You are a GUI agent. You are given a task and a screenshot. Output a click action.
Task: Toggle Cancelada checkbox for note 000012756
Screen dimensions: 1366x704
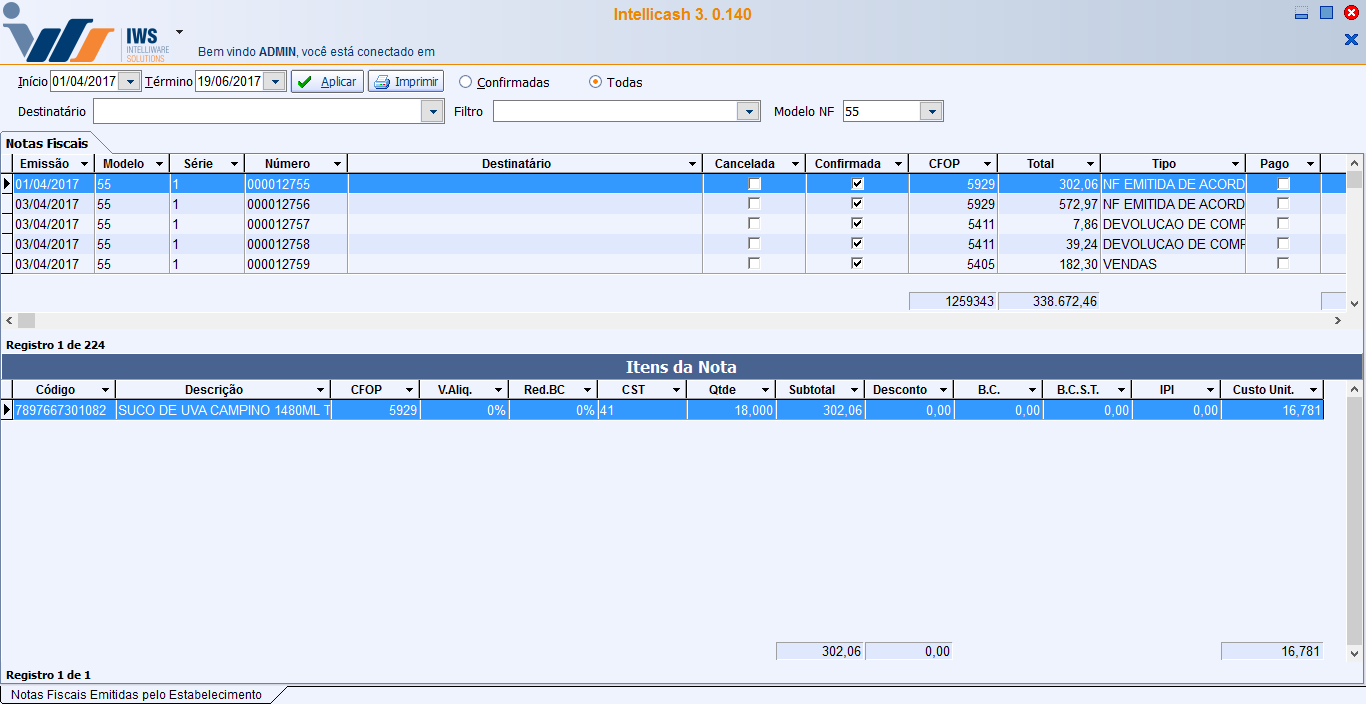click(x=755, y=204)
